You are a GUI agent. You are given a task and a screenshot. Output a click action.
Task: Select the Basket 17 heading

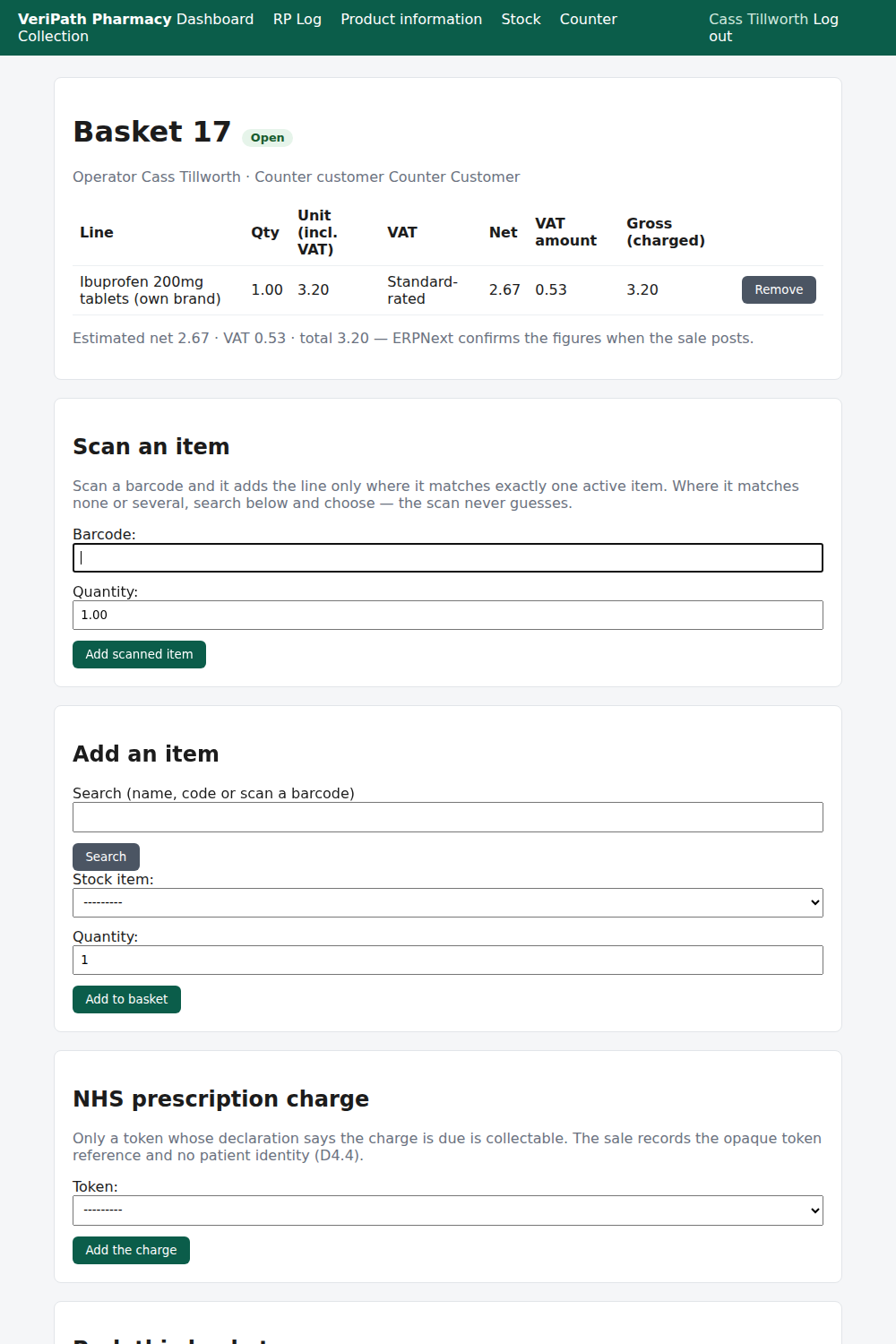coord(151,132)
